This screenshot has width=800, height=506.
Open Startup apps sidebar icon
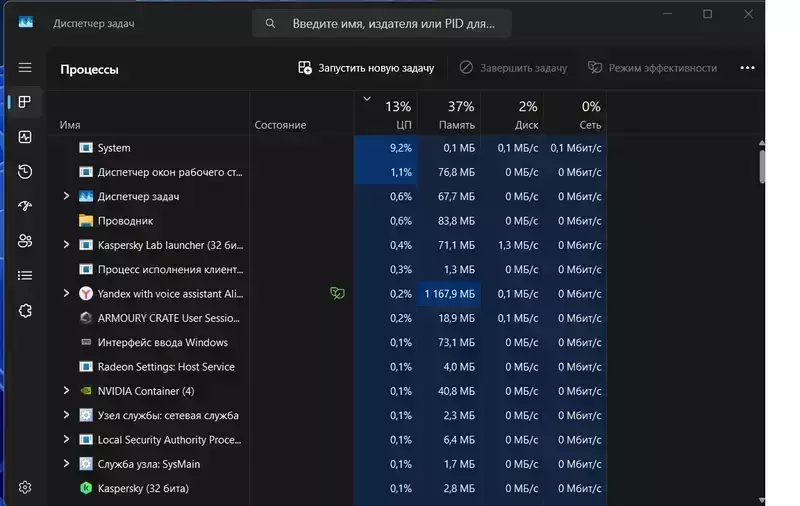[24, 206]
